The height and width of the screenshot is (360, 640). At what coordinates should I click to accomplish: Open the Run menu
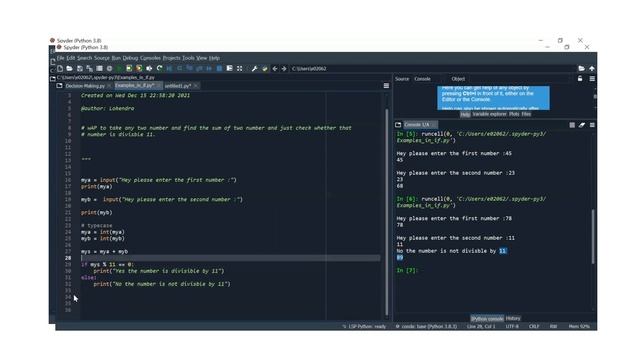[x=116, y=58]
